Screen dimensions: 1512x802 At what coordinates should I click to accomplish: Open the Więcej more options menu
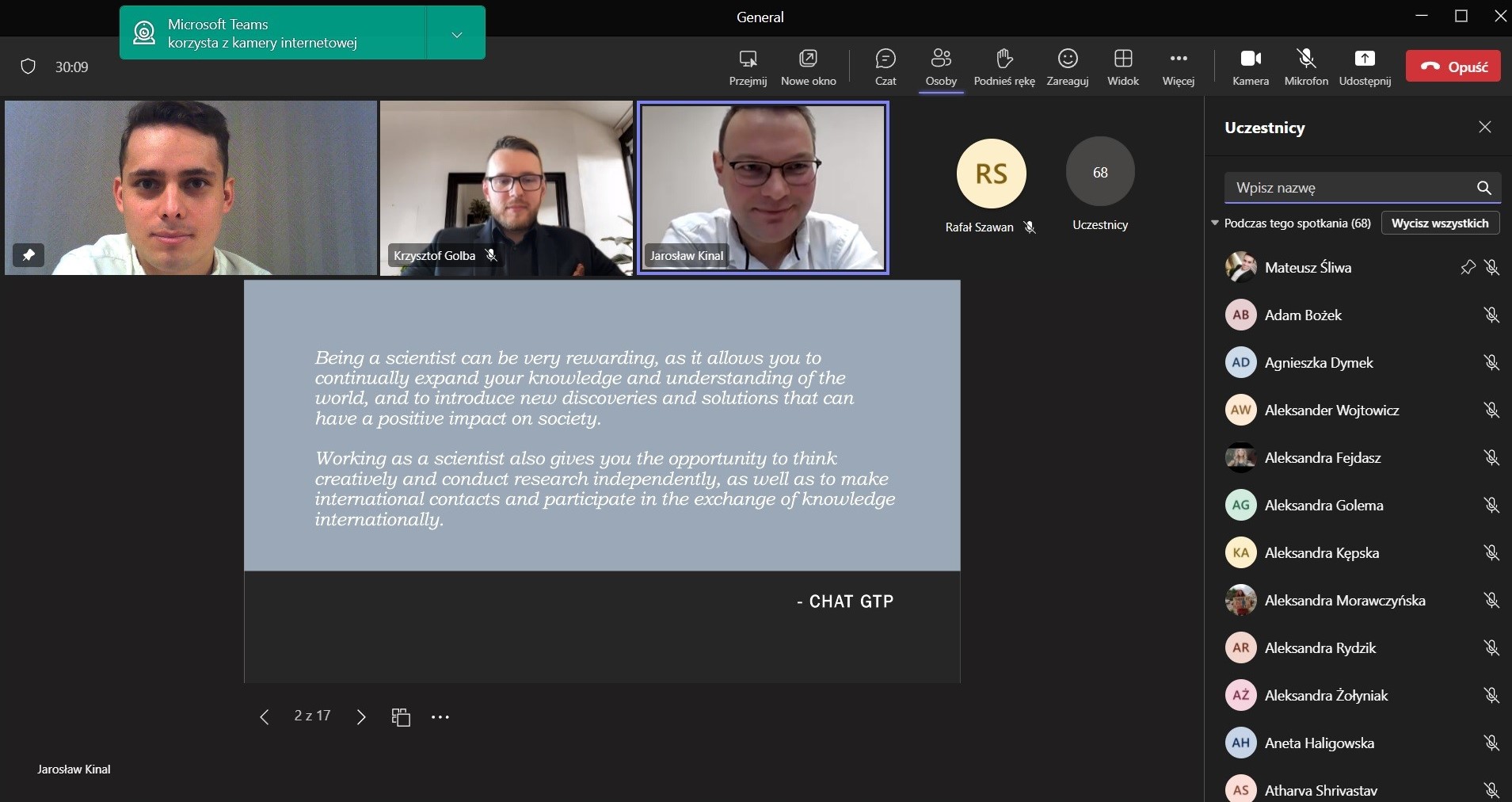(x=1178, y=59)
